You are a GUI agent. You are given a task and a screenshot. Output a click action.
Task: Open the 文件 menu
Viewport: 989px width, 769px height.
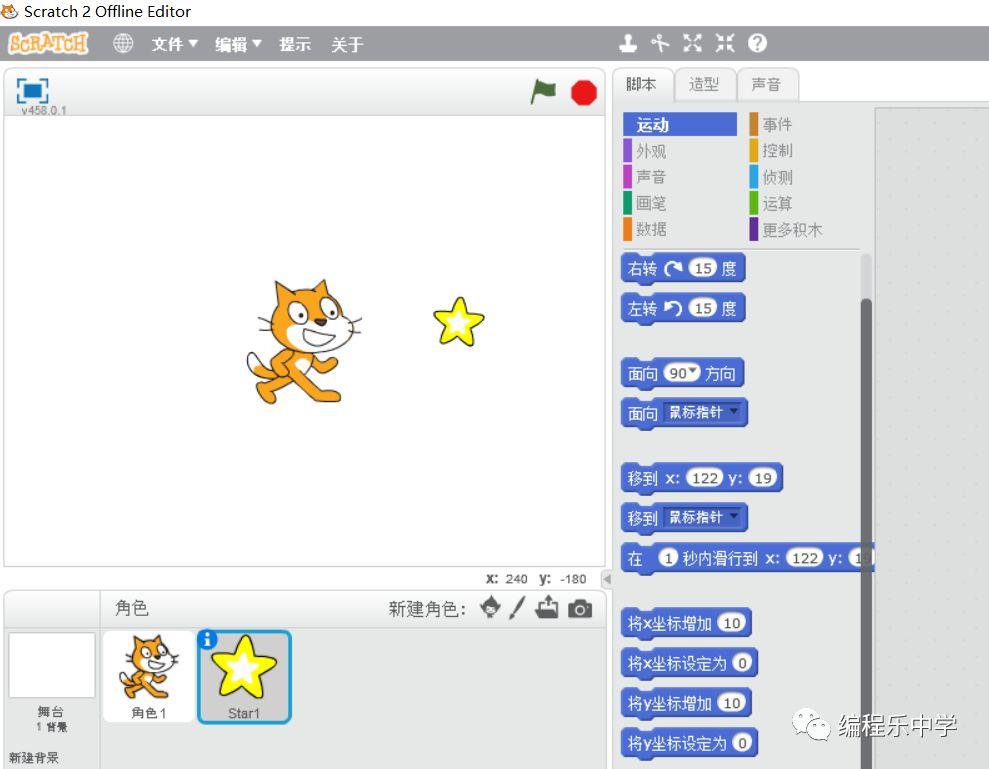[x=174, y=44]
